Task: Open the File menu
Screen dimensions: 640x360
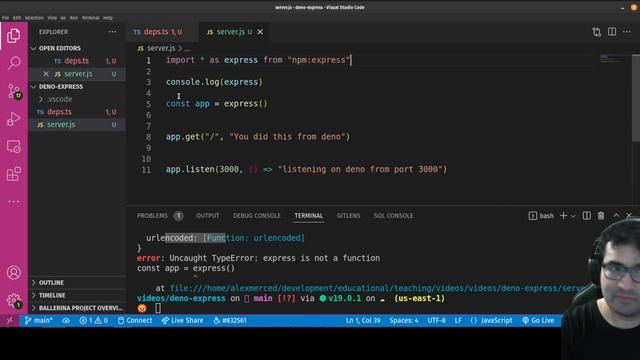Action: coord(5,18)
